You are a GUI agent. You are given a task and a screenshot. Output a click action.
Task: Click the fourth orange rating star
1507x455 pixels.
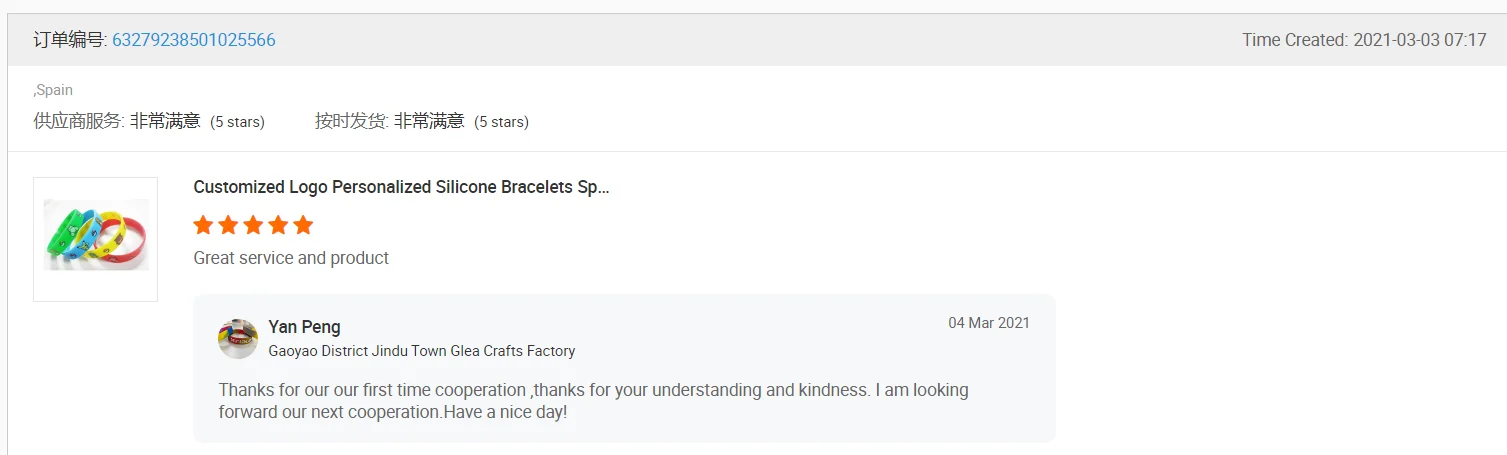(x=279, y=225)
